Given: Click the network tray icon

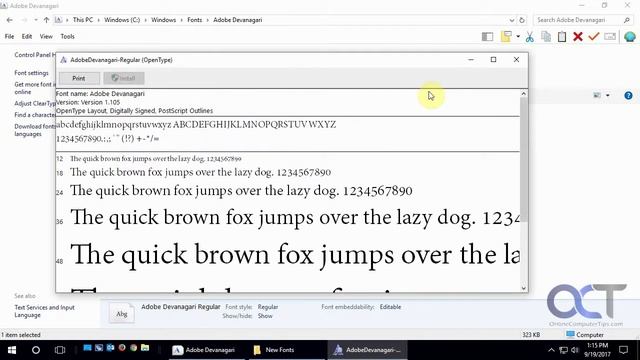Looking at the screenshot, I should [563, 350].
